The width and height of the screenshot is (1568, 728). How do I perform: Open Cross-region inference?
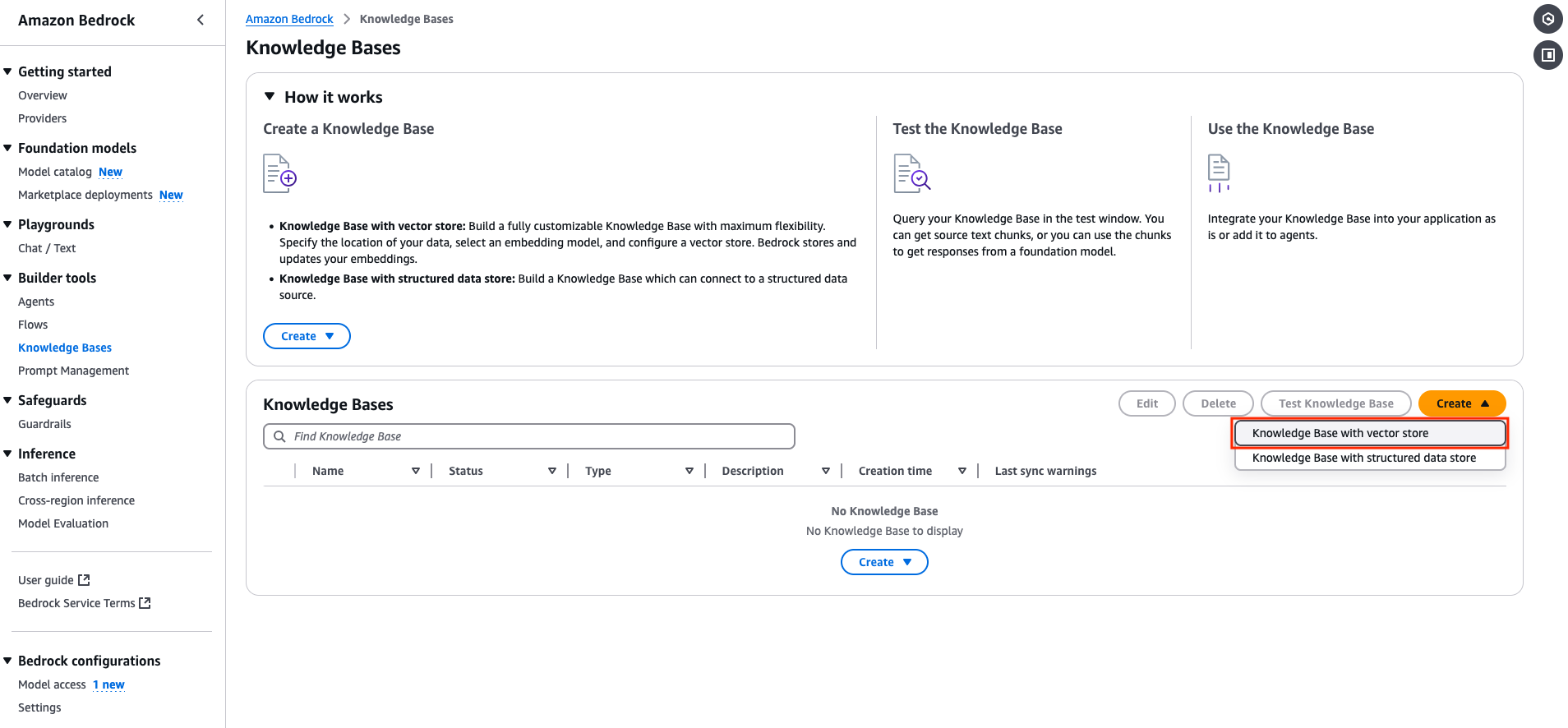click(76, 500)
